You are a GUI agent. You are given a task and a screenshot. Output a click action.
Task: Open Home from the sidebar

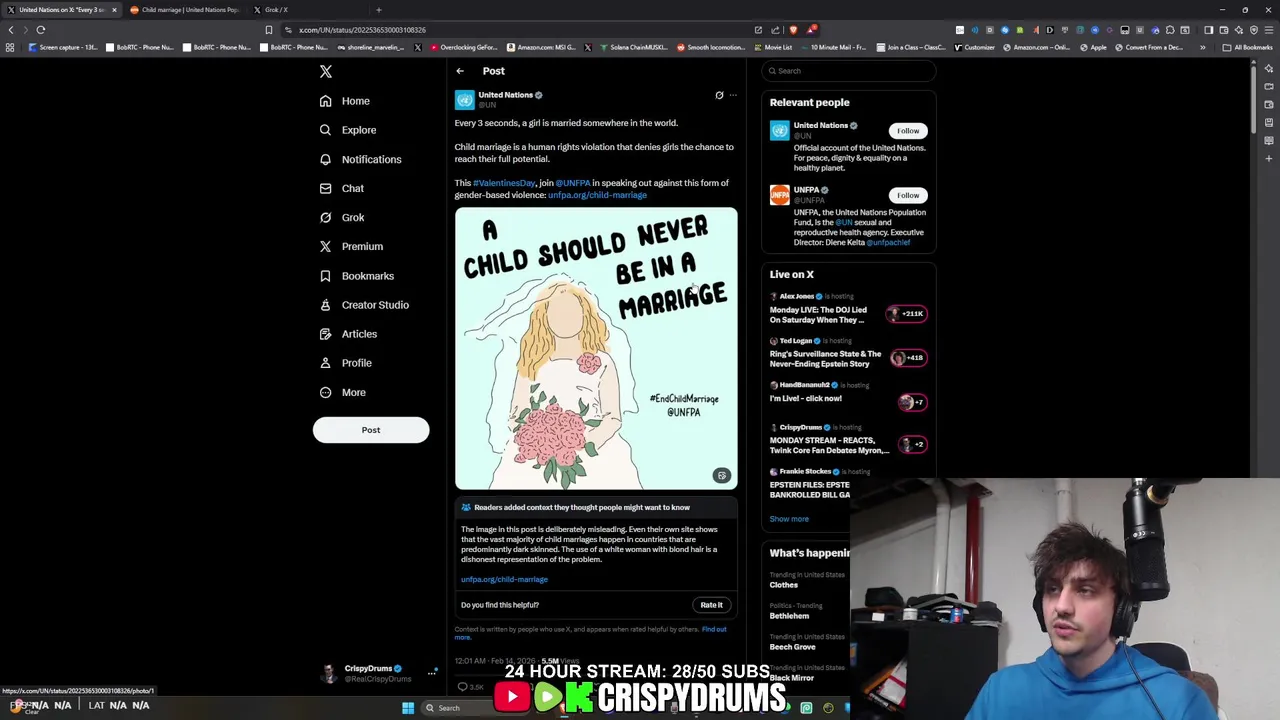tap(345, 101)
